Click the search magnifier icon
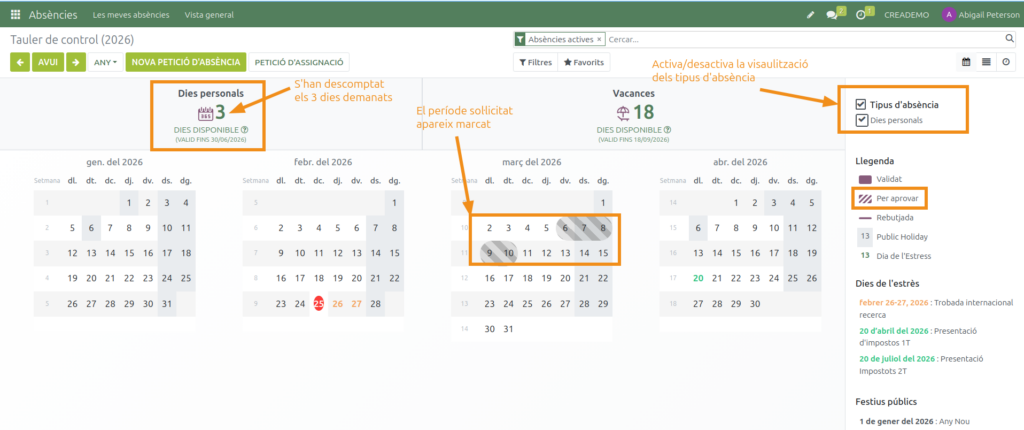1024x430 pixels. coord(1009,39)
